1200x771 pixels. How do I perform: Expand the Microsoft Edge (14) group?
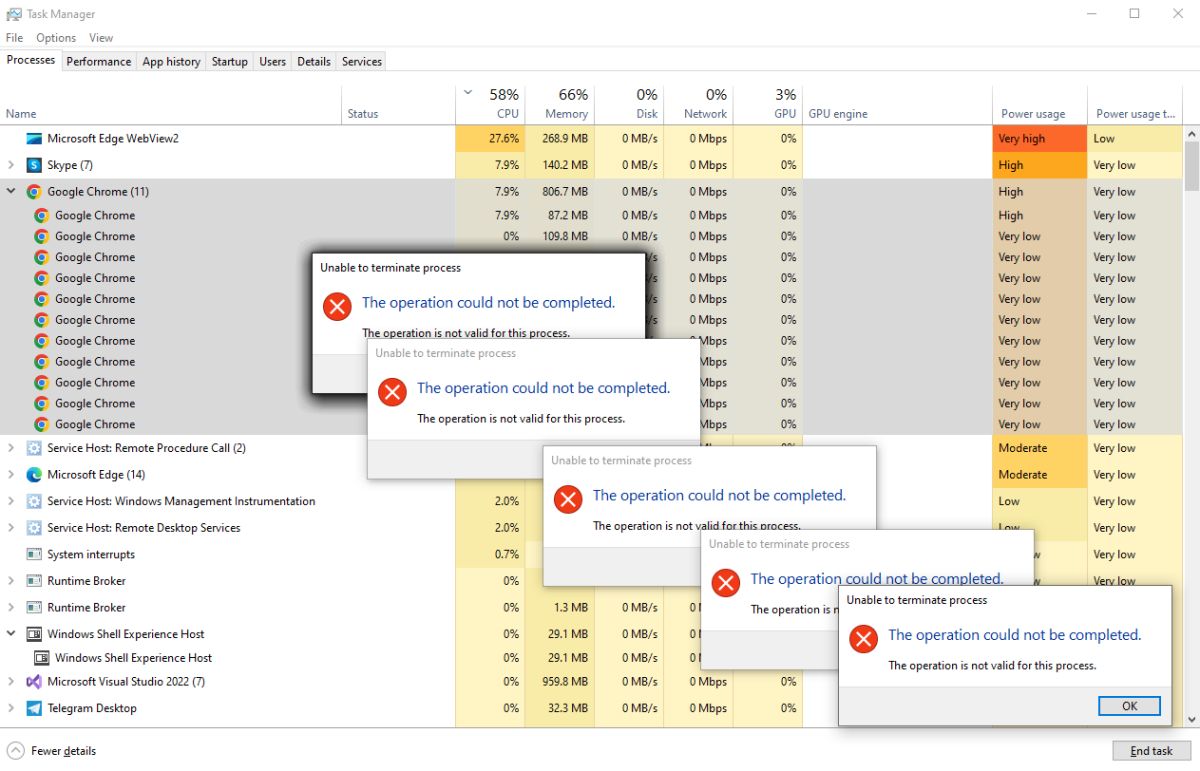(11, 474)
